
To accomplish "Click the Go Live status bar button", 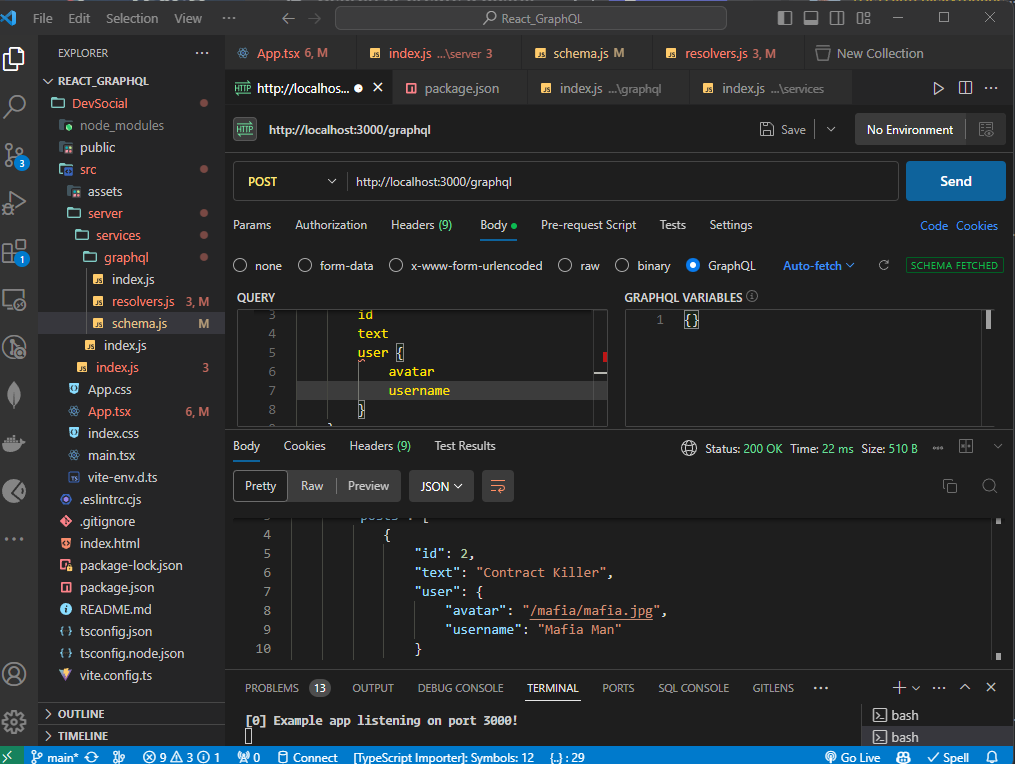I will pyautogui.click(x=852, y=757).
